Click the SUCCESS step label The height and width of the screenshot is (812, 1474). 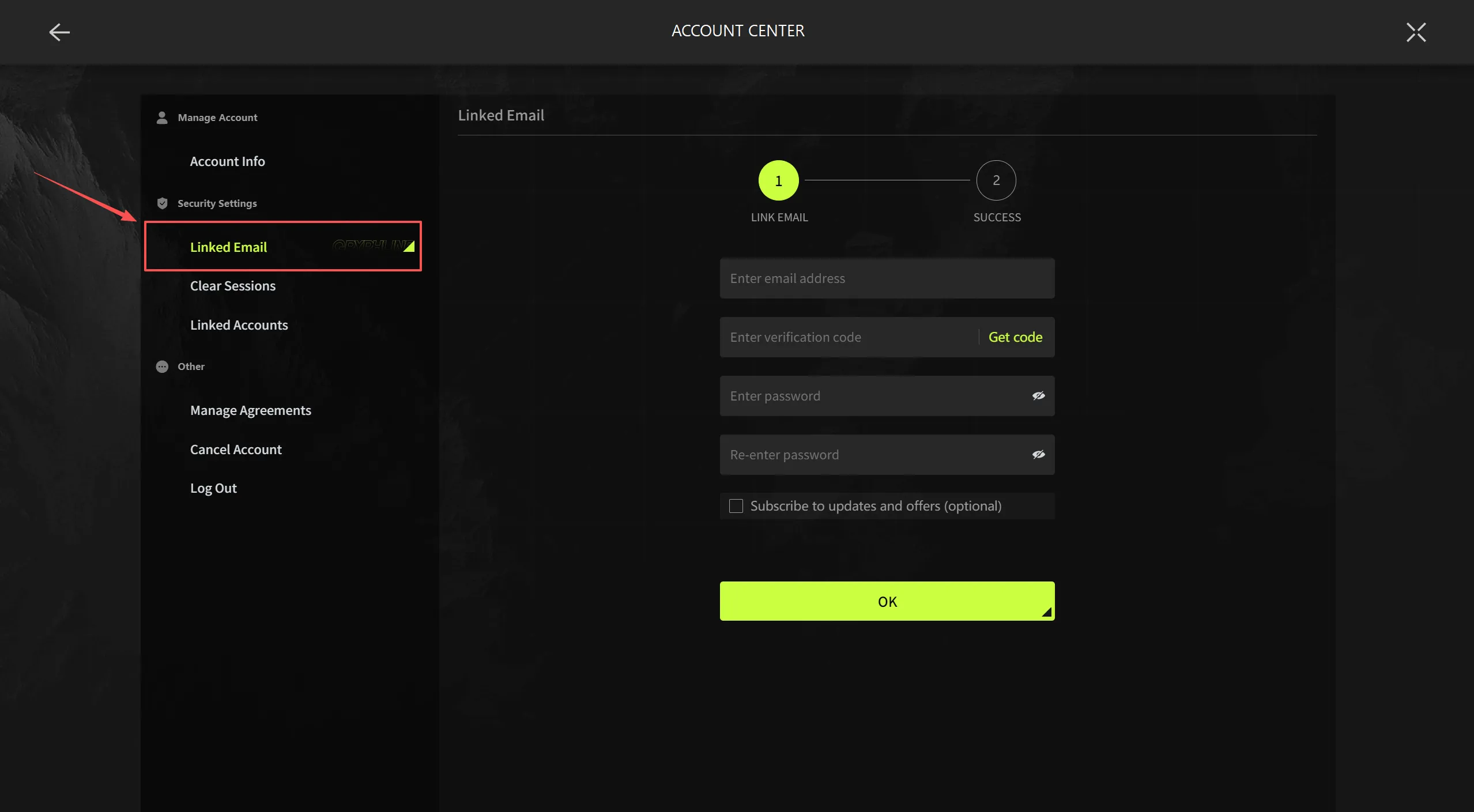[x=997, y=217]
